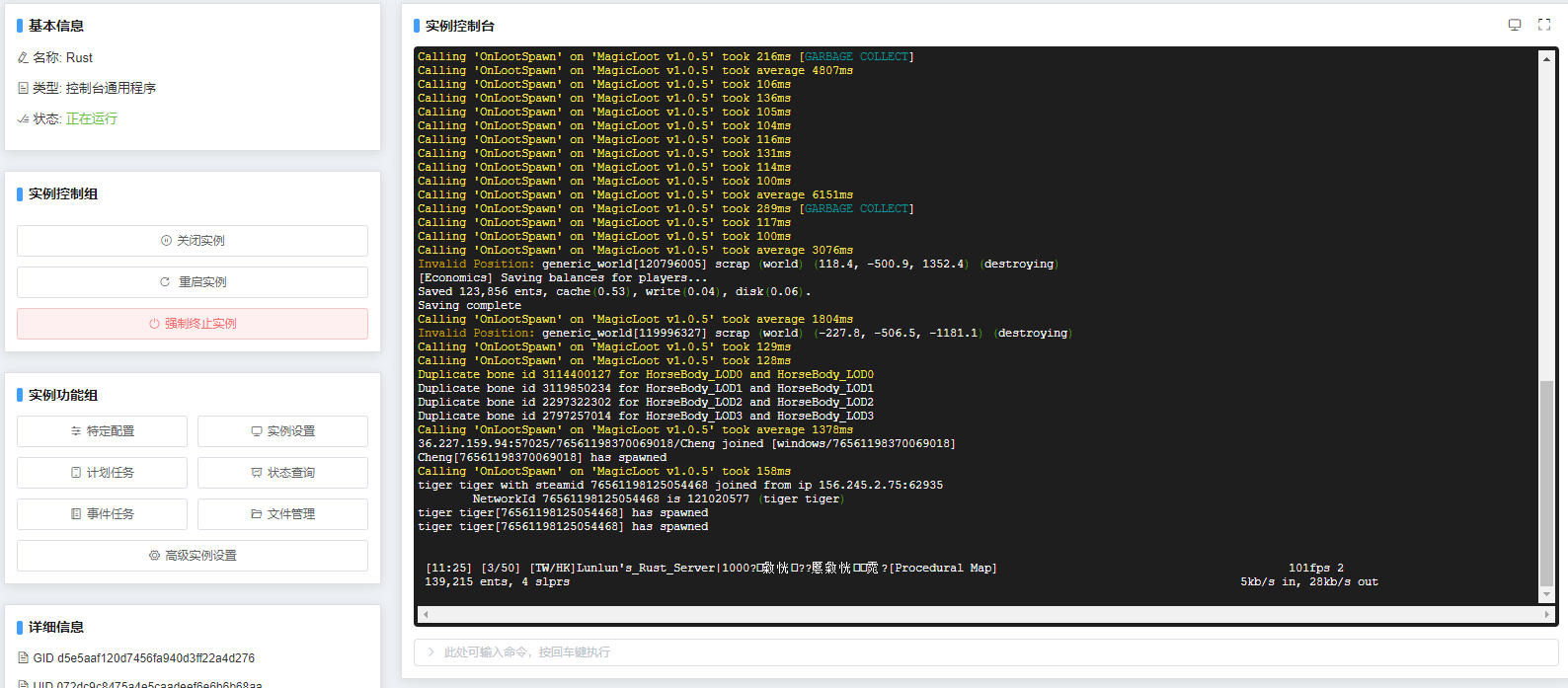Click the file icon beside GID
This screenshot has width=1568, height=688.
(23, 658)
